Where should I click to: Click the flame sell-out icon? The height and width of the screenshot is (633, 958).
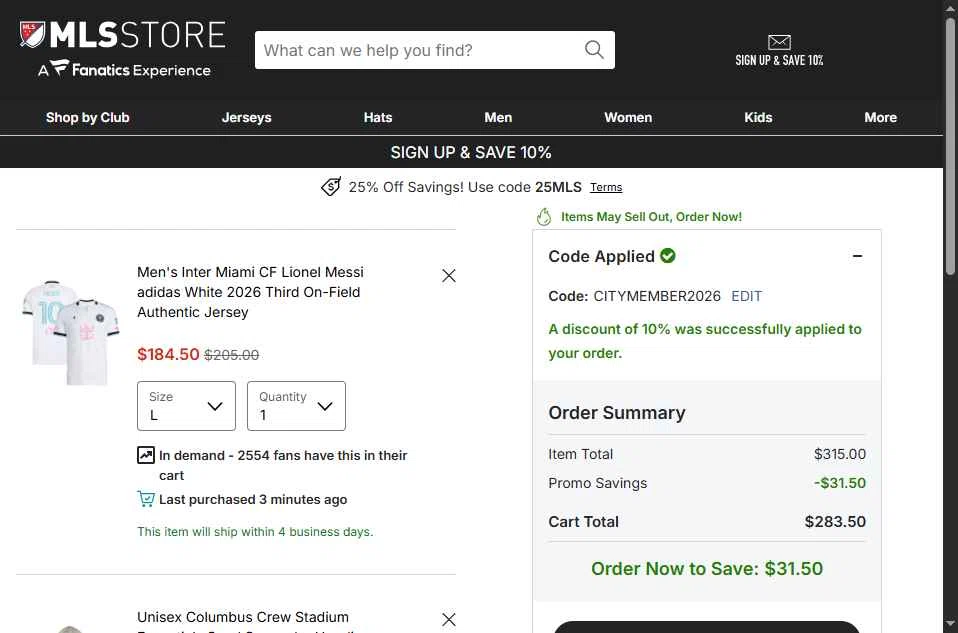[544, 216]
